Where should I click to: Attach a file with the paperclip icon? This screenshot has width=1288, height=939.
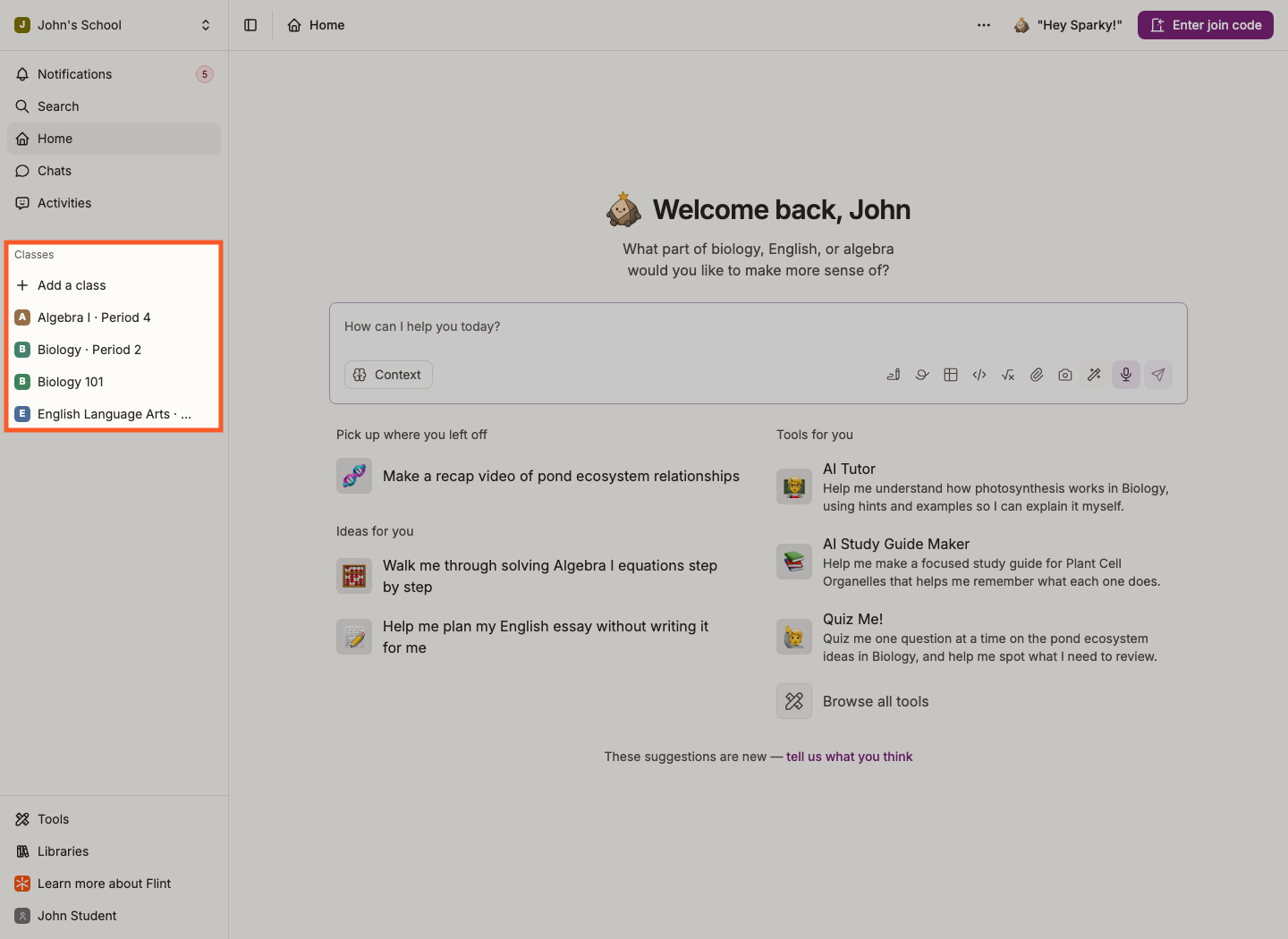1037,375
